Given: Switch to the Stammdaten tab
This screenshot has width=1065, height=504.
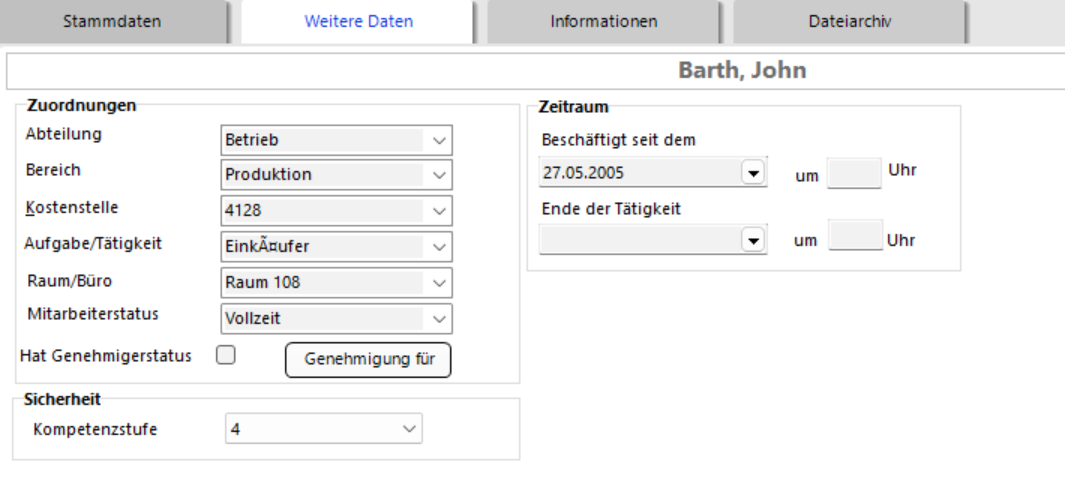Looking at the screenshot, I should [x=113, y=21].
